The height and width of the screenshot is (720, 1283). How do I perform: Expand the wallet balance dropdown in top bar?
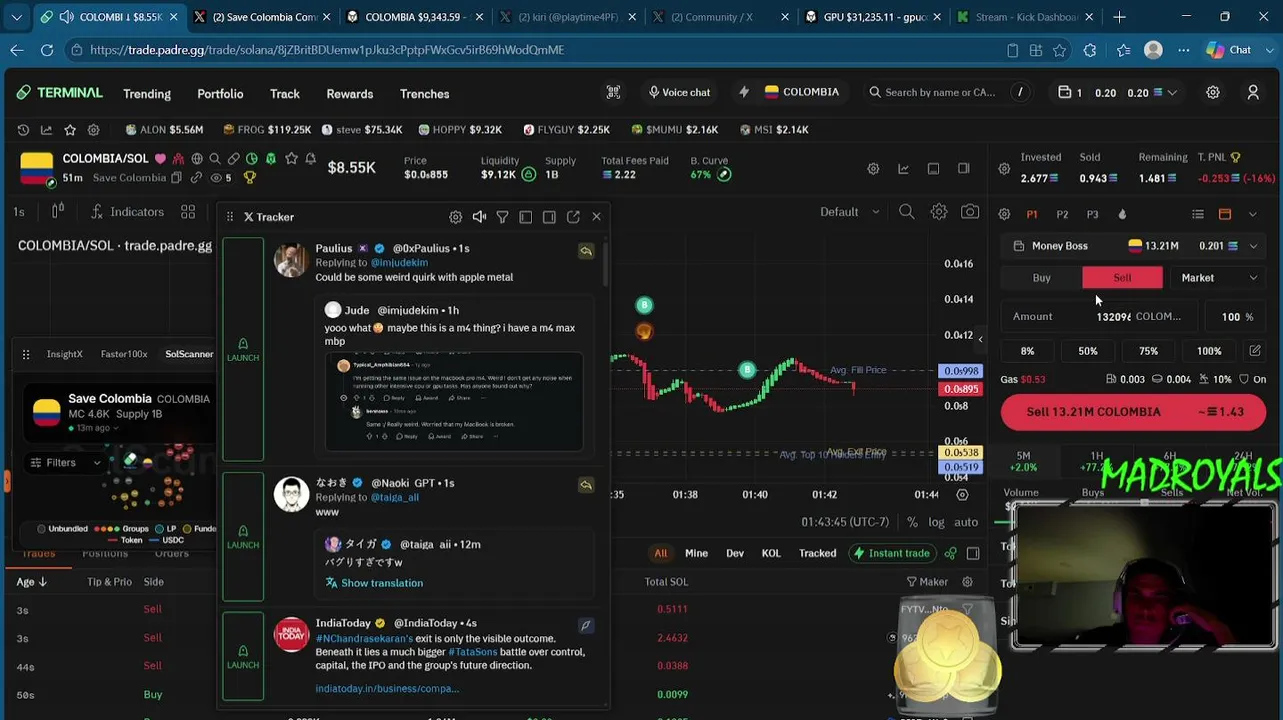click(1172, 93)
